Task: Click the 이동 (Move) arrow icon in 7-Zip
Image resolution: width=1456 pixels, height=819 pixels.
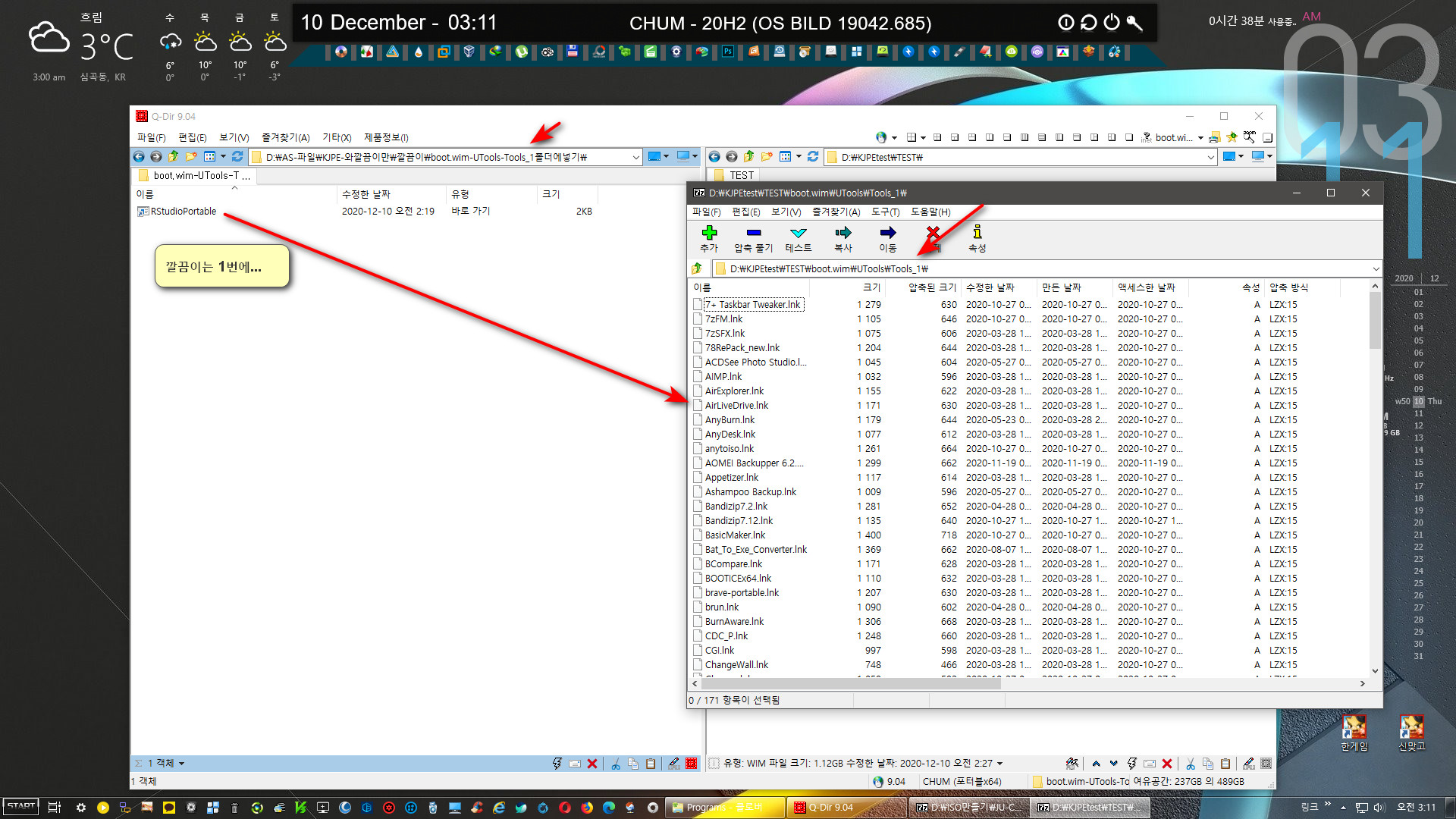Action: click(x=888, y=233)
